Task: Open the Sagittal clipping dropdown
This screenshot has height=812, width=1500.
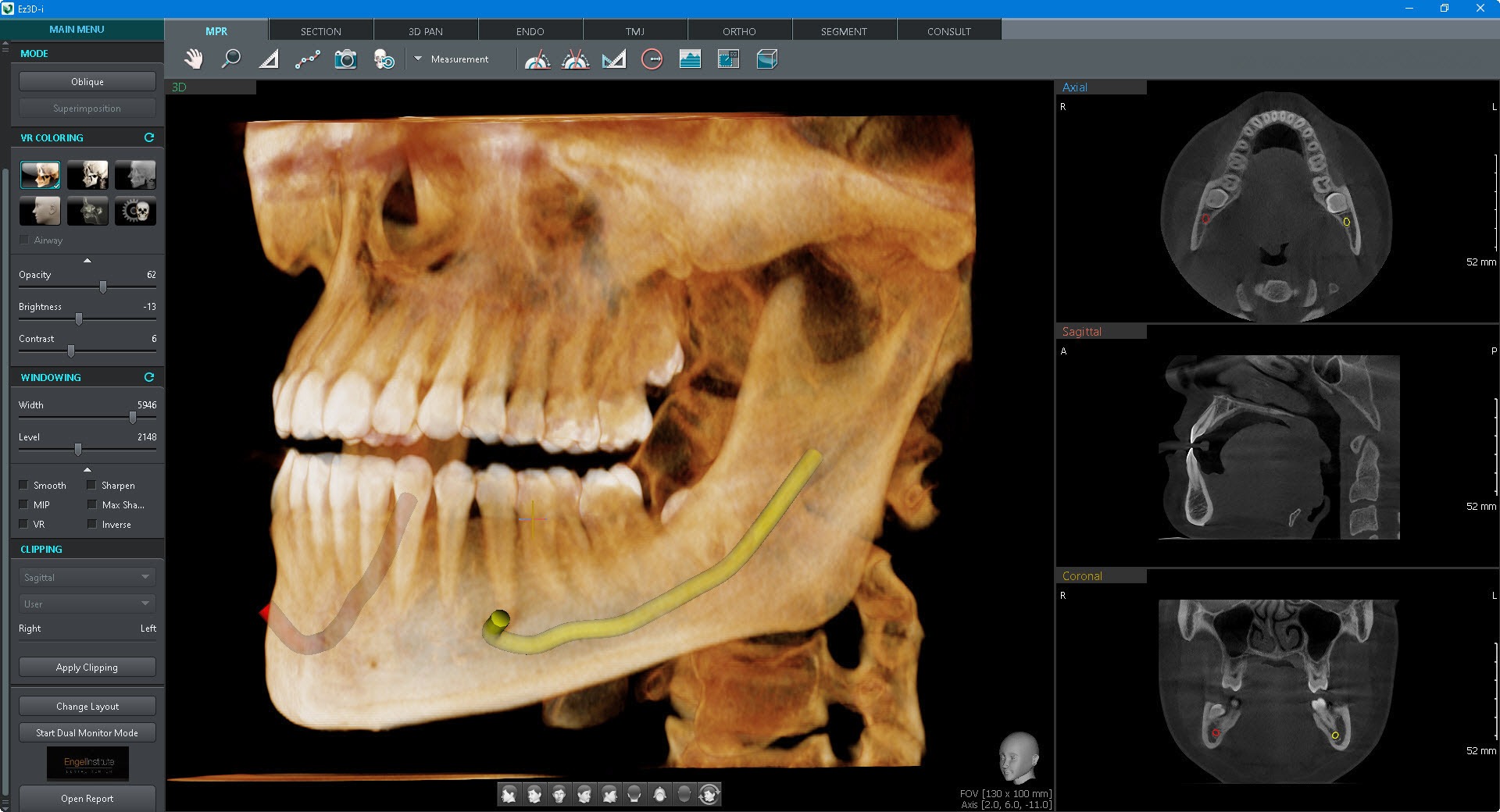Action: click(x=87, y=577)
